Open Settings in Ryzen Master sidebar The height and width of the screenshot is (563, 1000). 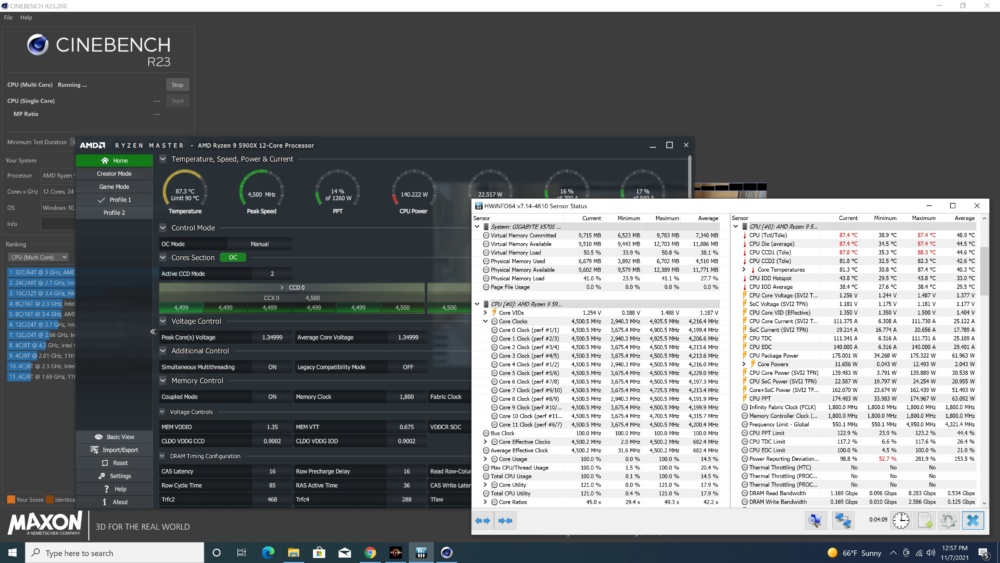[x=114, y=476]
